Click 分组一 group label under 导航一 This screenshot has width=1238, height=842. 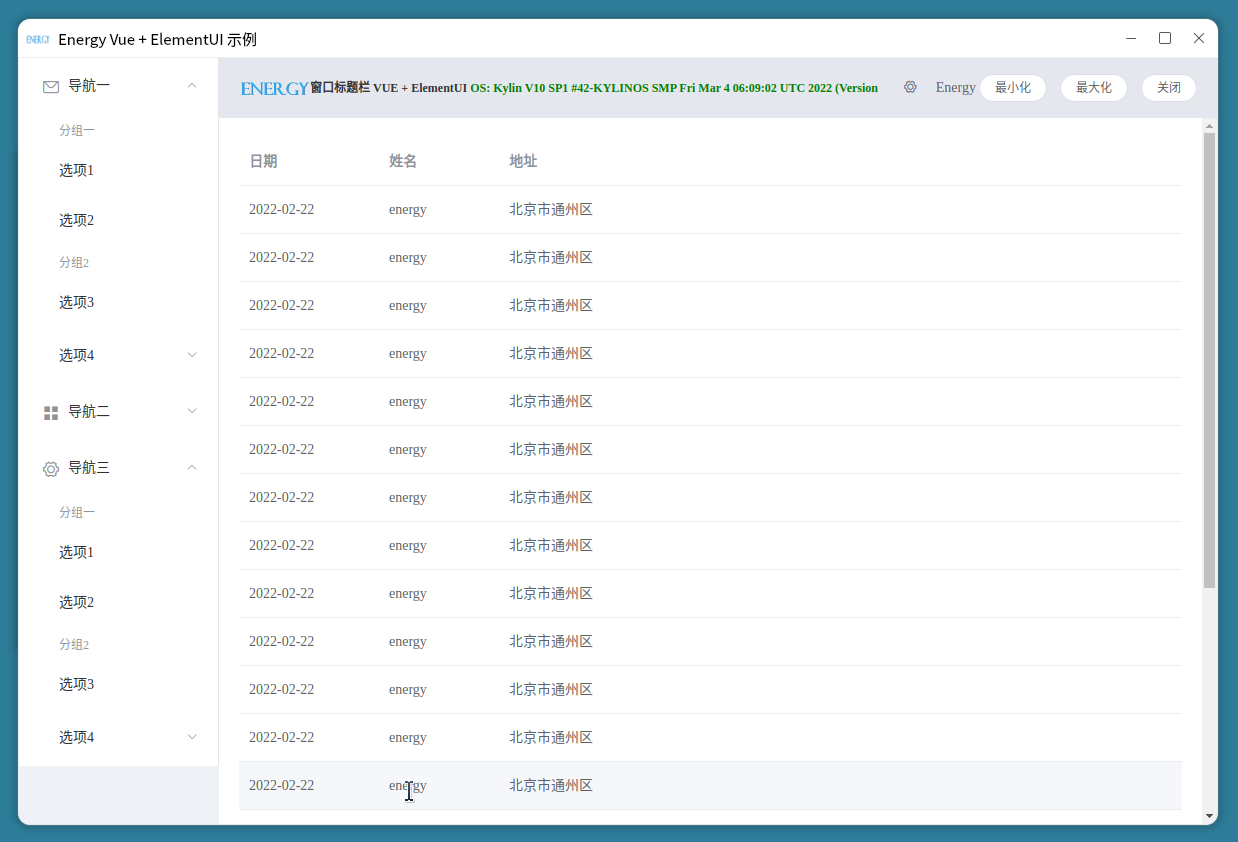point(77,130)
